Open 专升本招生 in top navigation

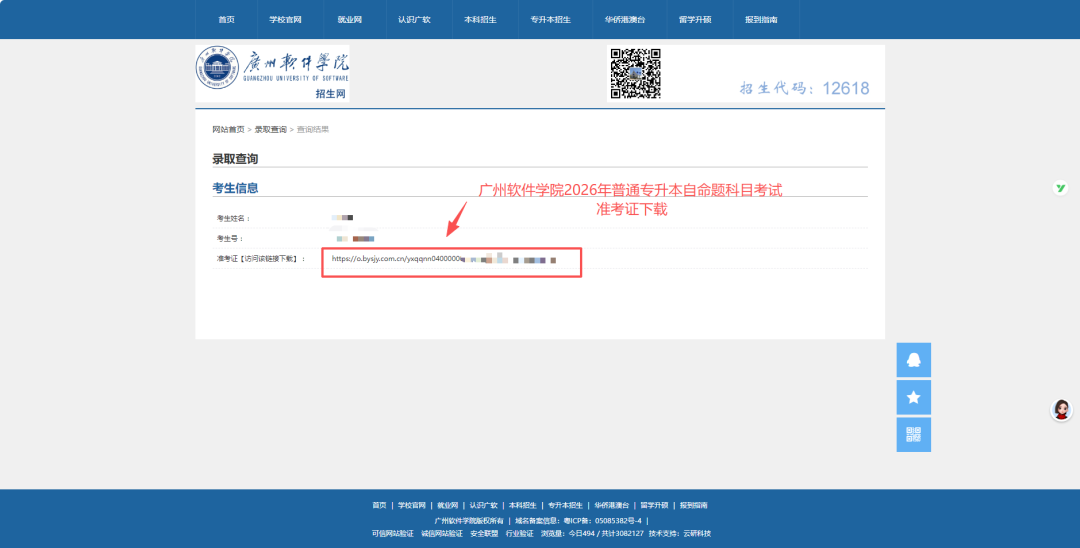point(551,20)
